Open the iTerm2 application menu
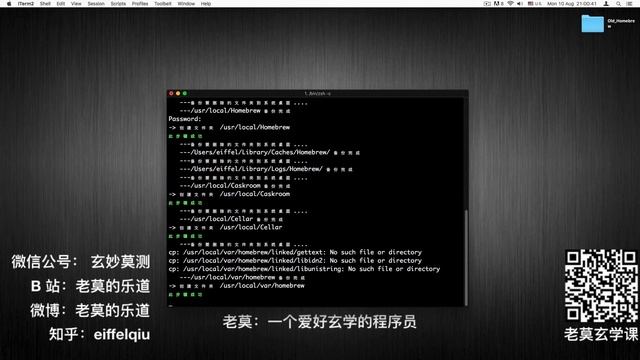The image size is (640, 360). [26, 4]
